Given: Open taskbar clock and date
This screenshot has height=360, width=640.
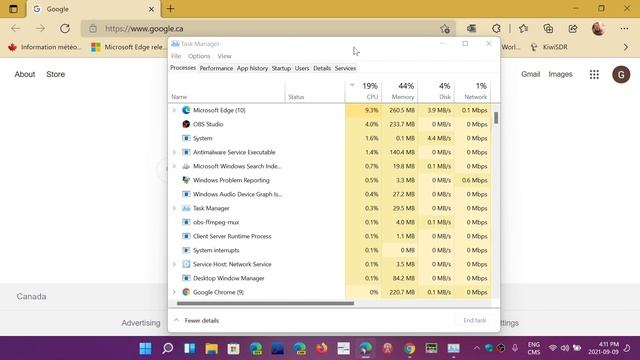Looking at the screenshot, I should click(x=604, y=348).
